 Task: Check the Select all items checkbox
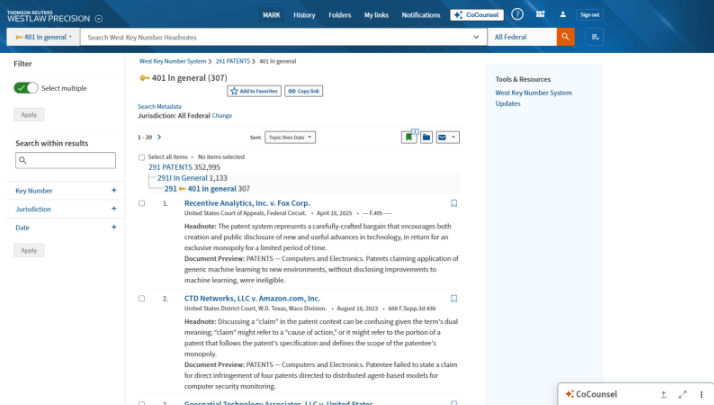pos(142,157)
